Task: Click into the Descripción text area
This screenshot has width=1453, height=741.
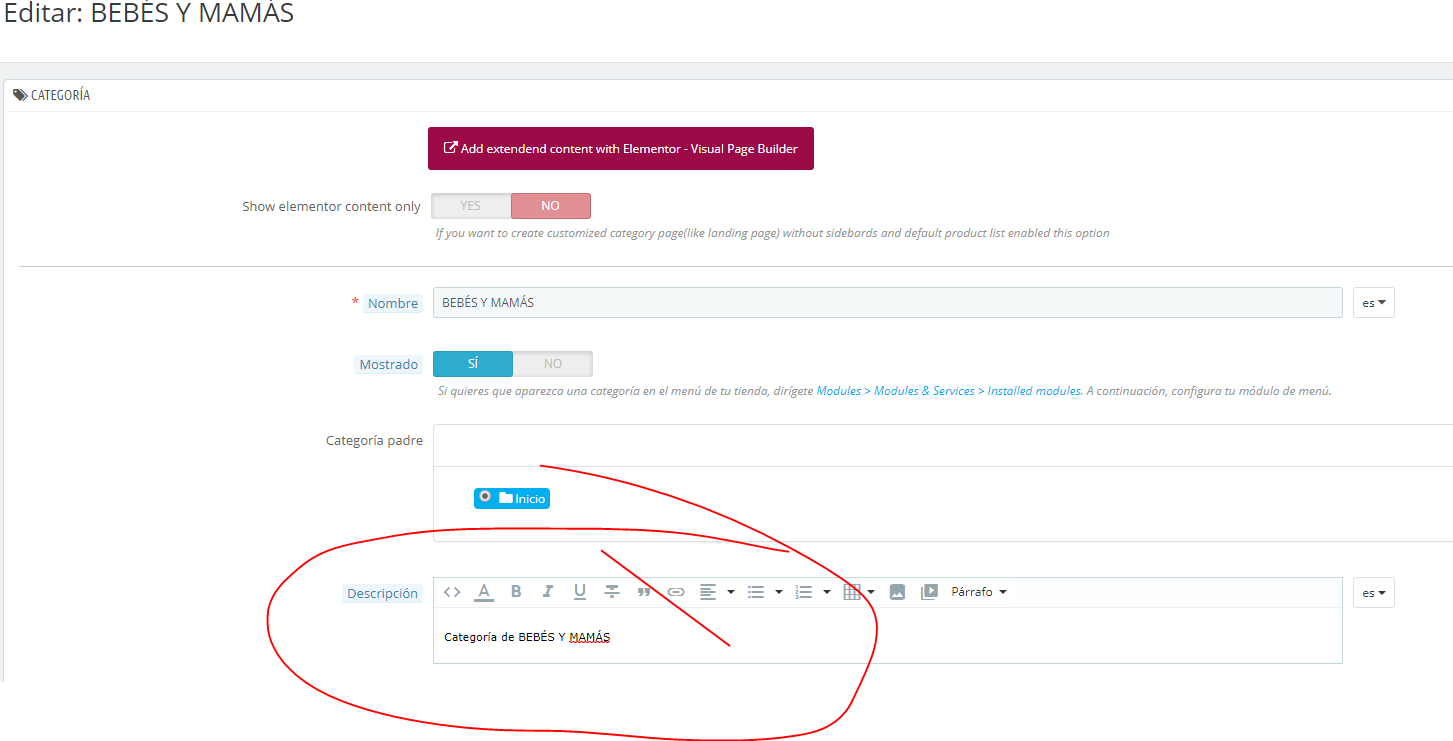Action: pyautogui.click(x=888, y=637)
